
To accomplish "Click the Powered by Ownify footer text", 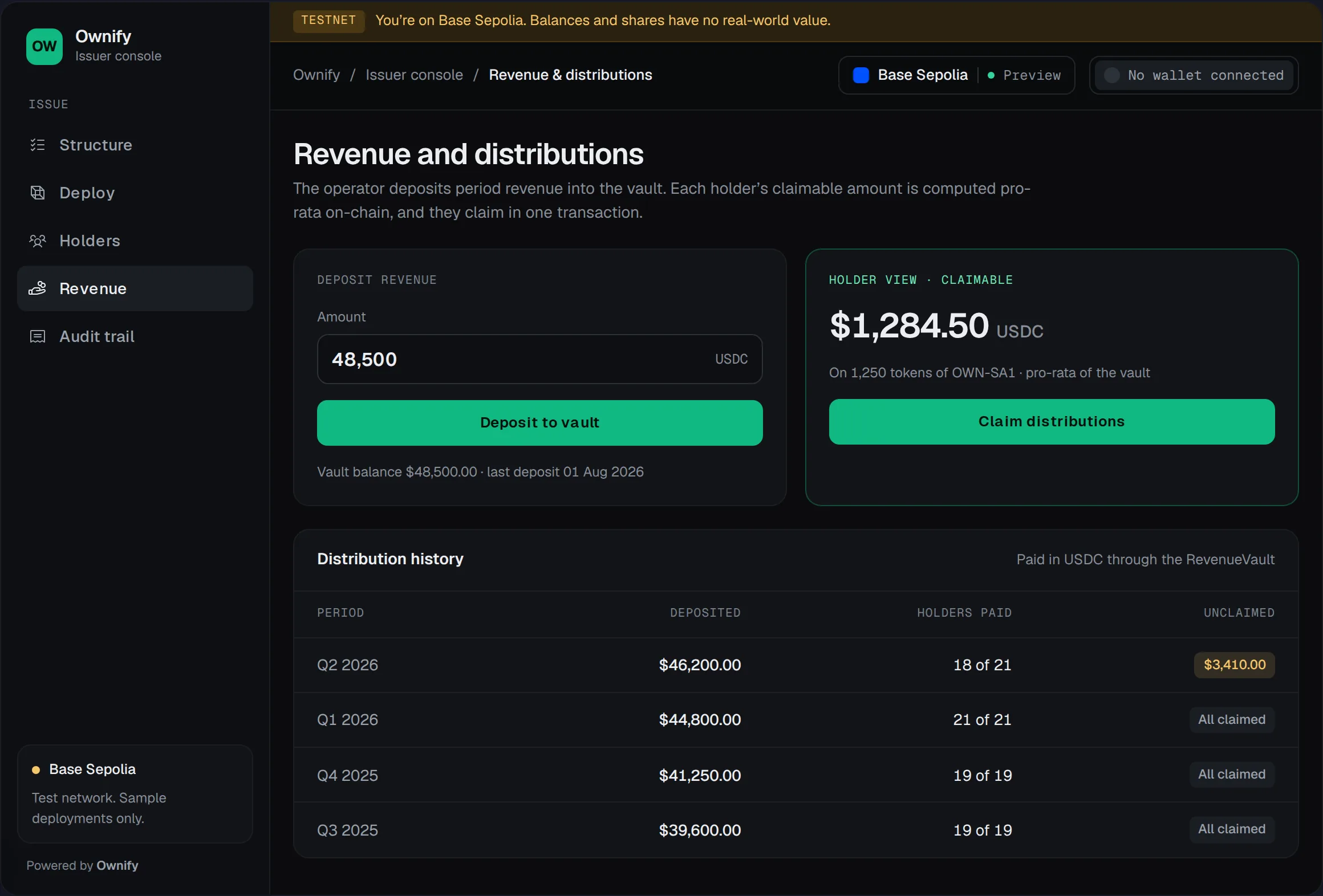I will pyautogui.click(x=82, y=865).
